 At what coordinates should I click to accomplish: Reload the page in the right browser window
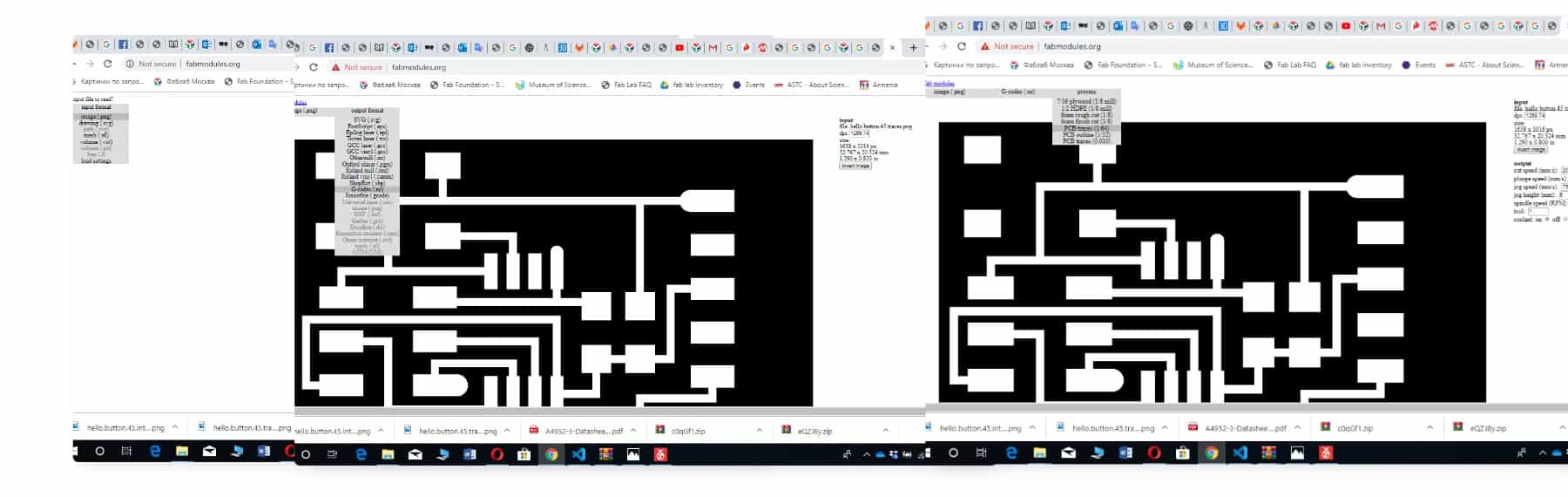click(962, 46)
